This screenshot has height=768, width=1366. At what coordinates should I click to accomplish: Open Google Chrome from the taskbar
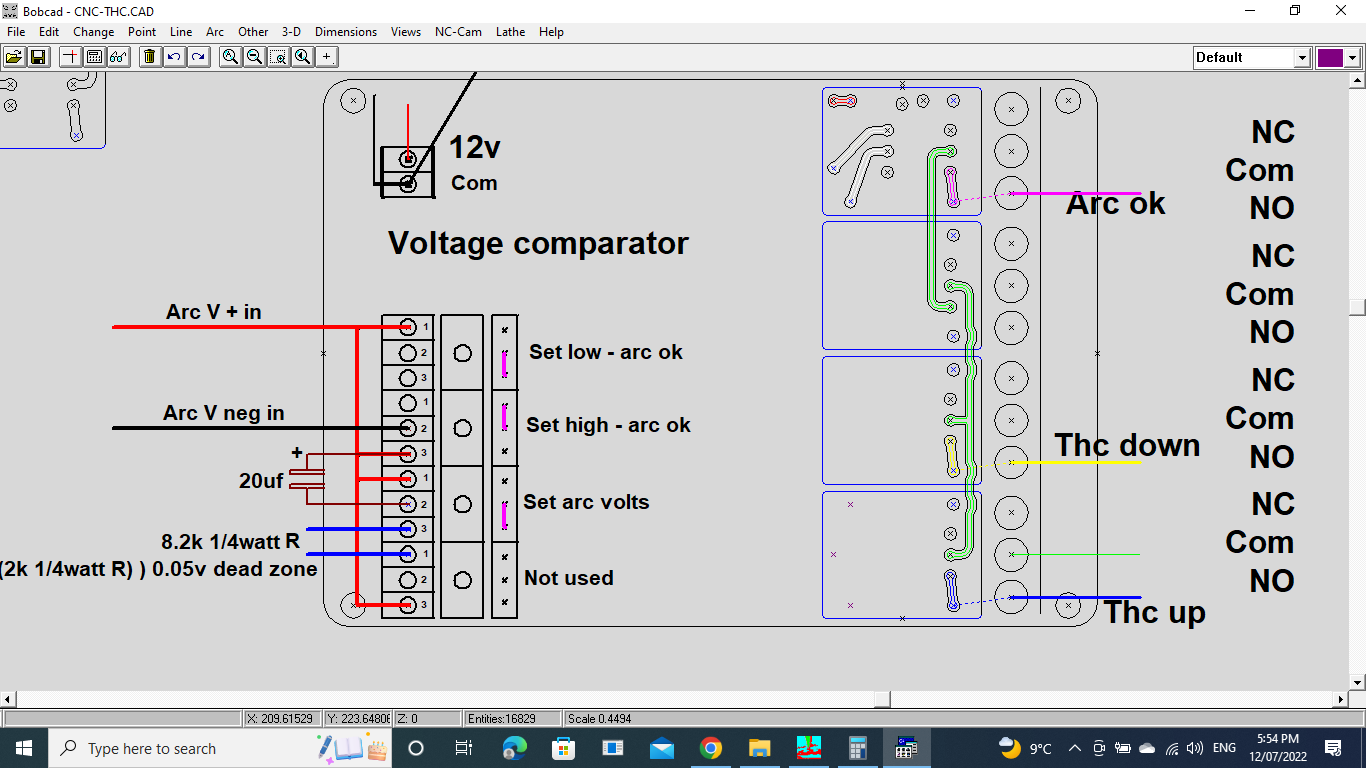point(711,748)
